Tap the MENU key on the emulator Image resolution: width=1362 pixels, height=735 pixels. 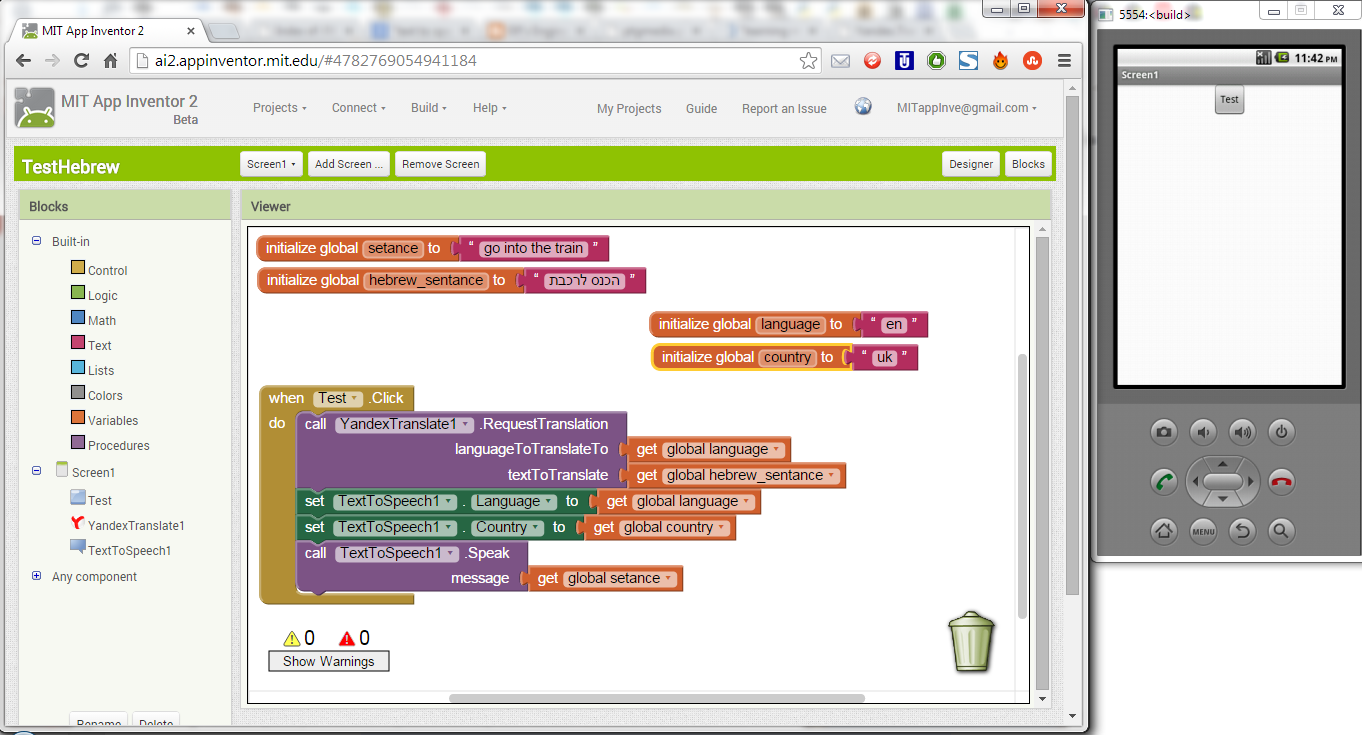1203,531
